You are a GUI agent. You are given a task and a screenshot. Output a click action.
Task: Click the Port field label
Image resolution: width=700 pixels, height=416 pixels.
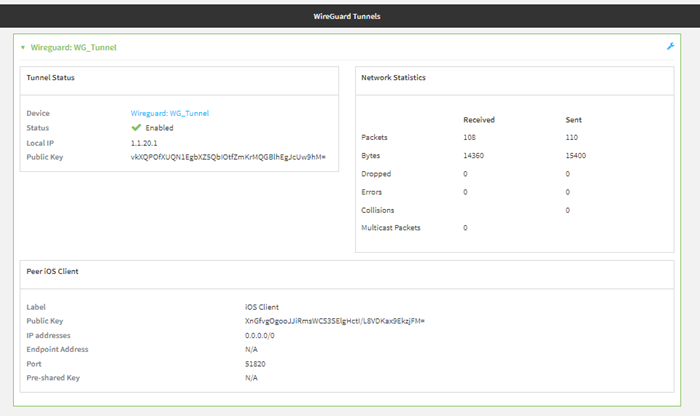[34, 364]
